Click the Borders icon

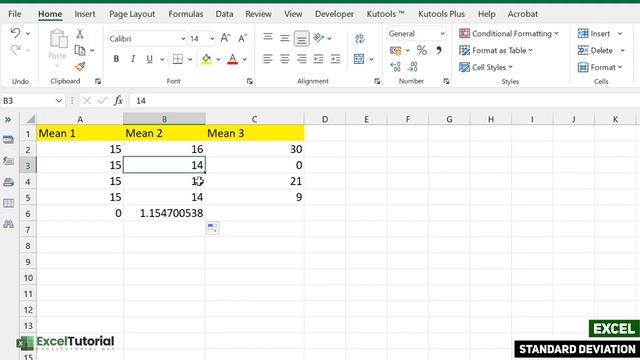(x=178, y=59)
